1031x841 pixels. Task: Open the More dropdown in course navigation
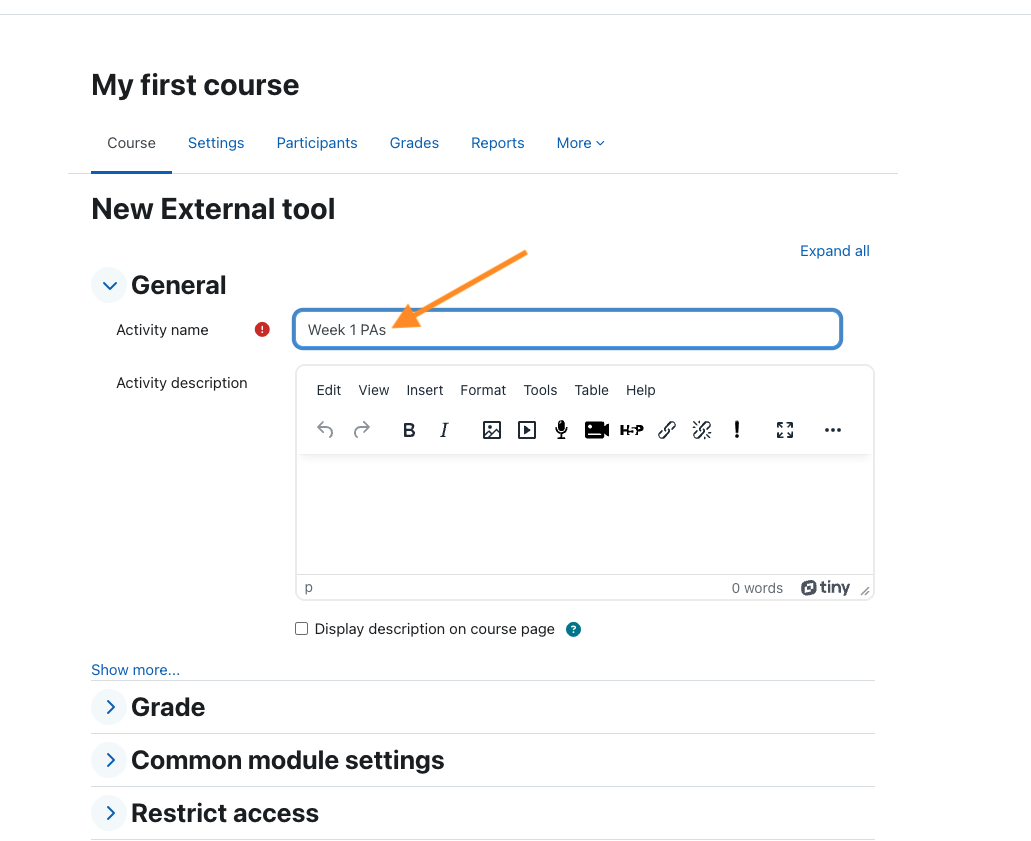click(580, 143)
